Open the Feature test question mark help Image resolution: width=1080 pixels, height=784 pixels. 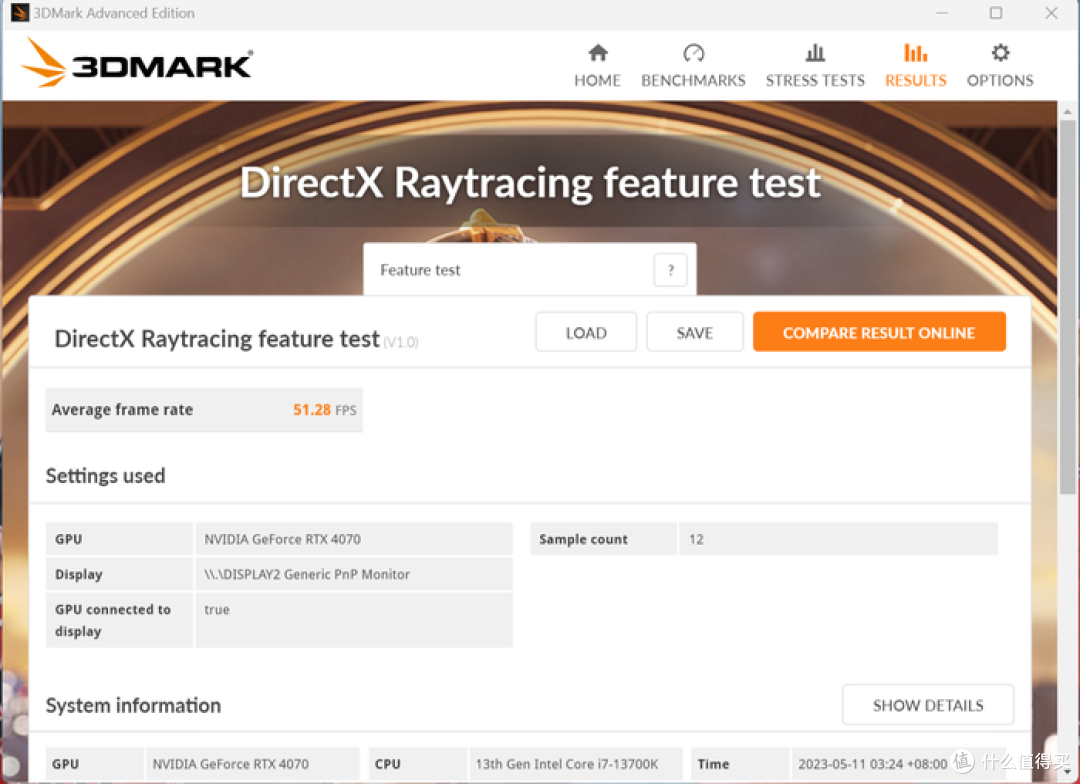tap(670, 270)
